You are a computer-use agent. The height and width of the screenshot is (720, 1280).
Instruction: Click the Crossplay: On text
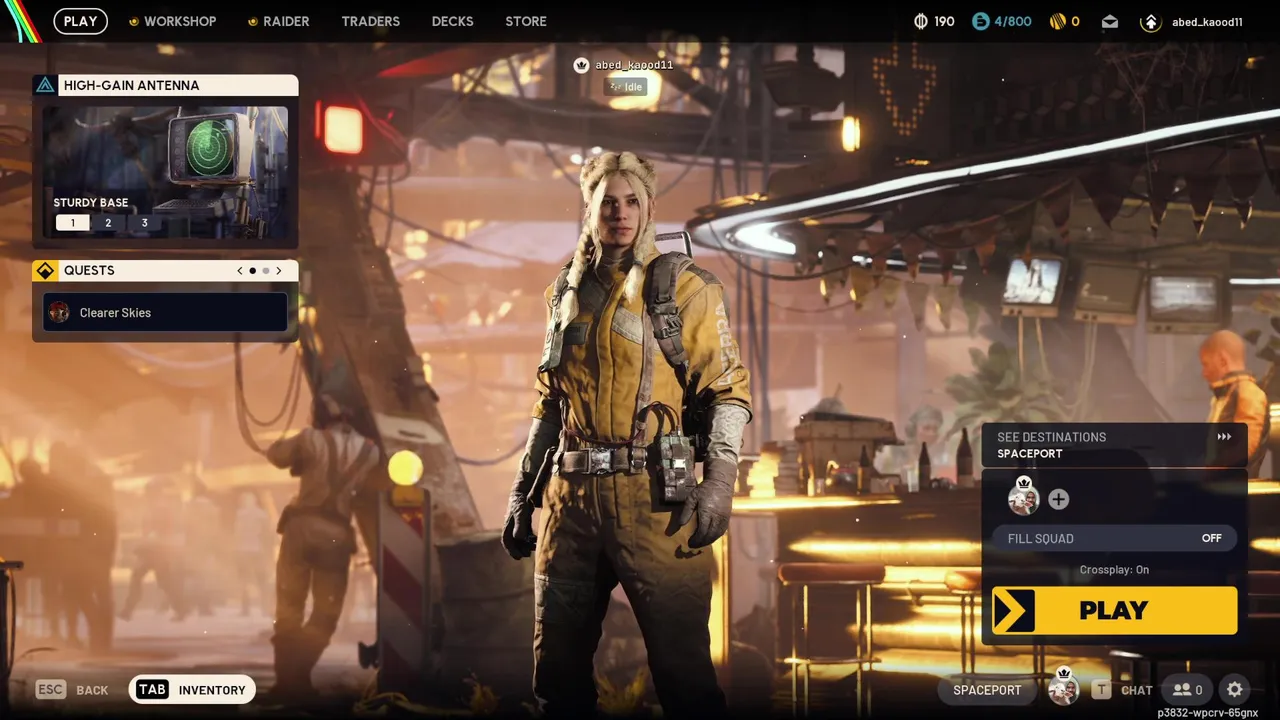point(1114,570)
